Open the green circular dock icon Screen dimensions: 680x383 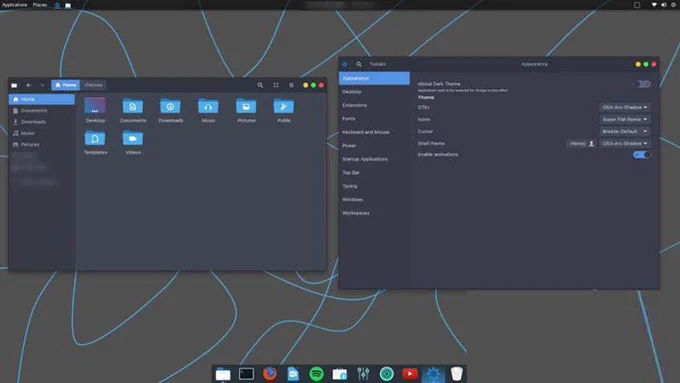pos(387,373)
